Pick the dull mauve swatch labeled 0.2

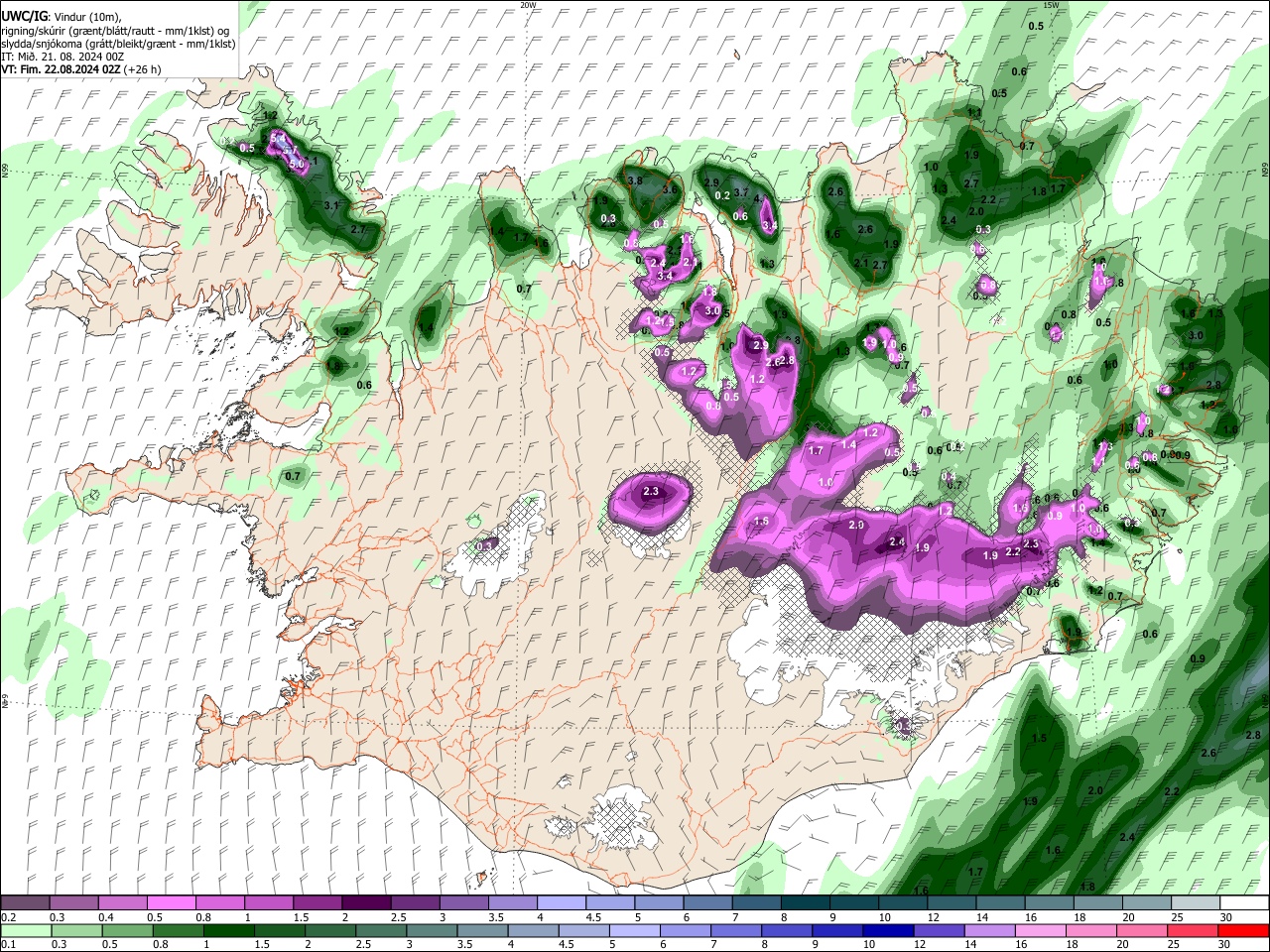pyautogui.click(x=25, y=902)
